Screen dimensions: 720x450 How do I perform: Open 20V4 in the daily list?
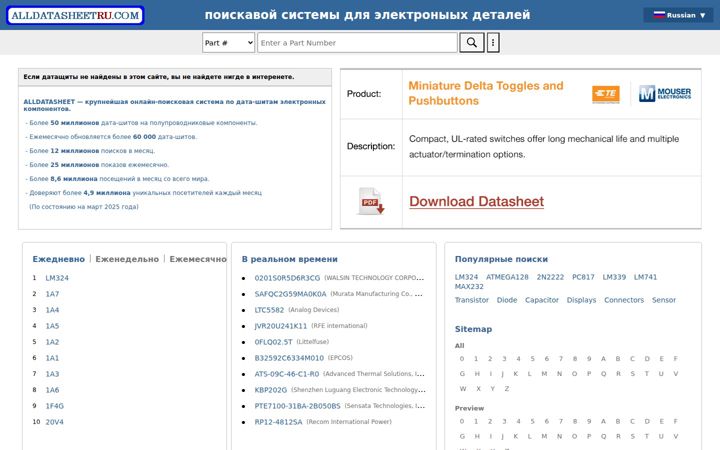click(x=55, y=422)
